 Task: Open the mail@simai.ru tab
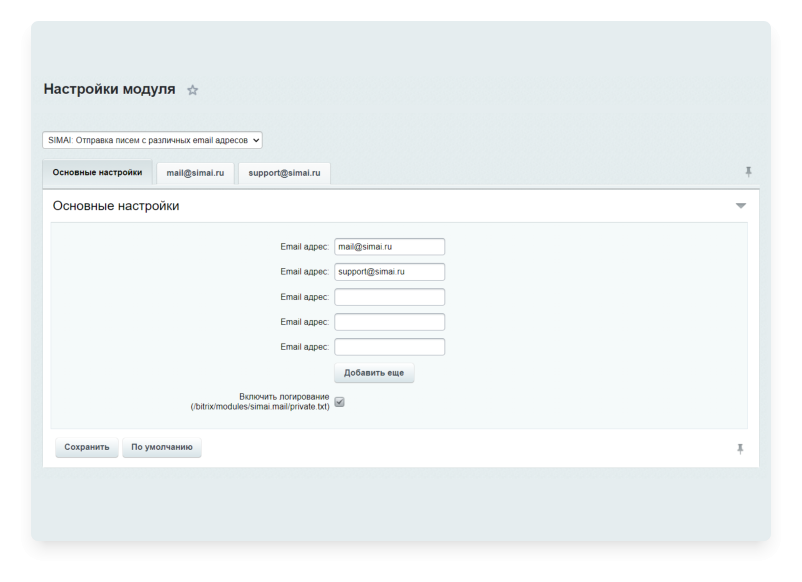point(195,173)
